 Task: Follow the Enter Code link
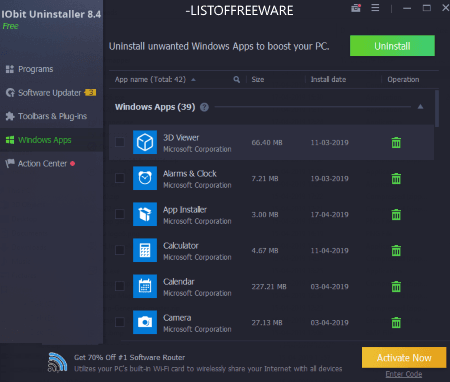click(x=404, y=374)
